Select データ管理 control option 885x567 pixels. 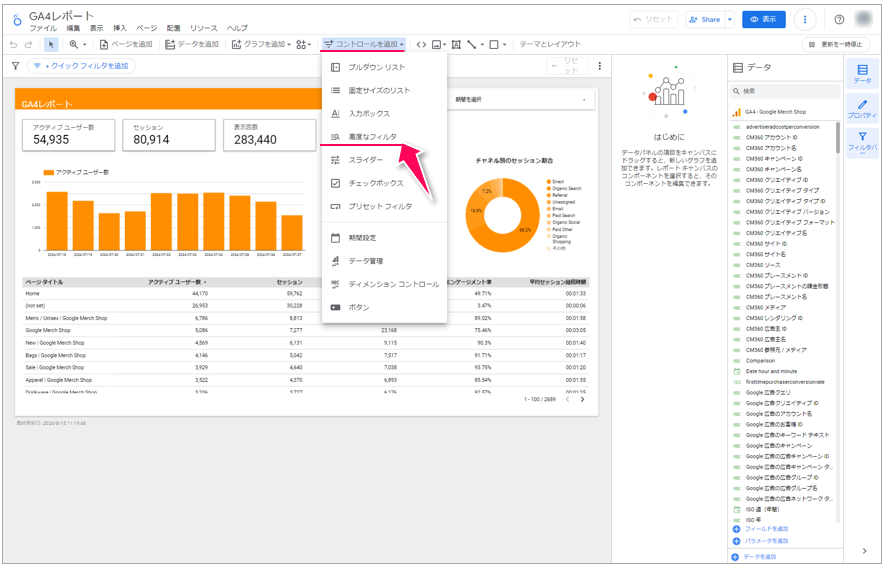384,261
